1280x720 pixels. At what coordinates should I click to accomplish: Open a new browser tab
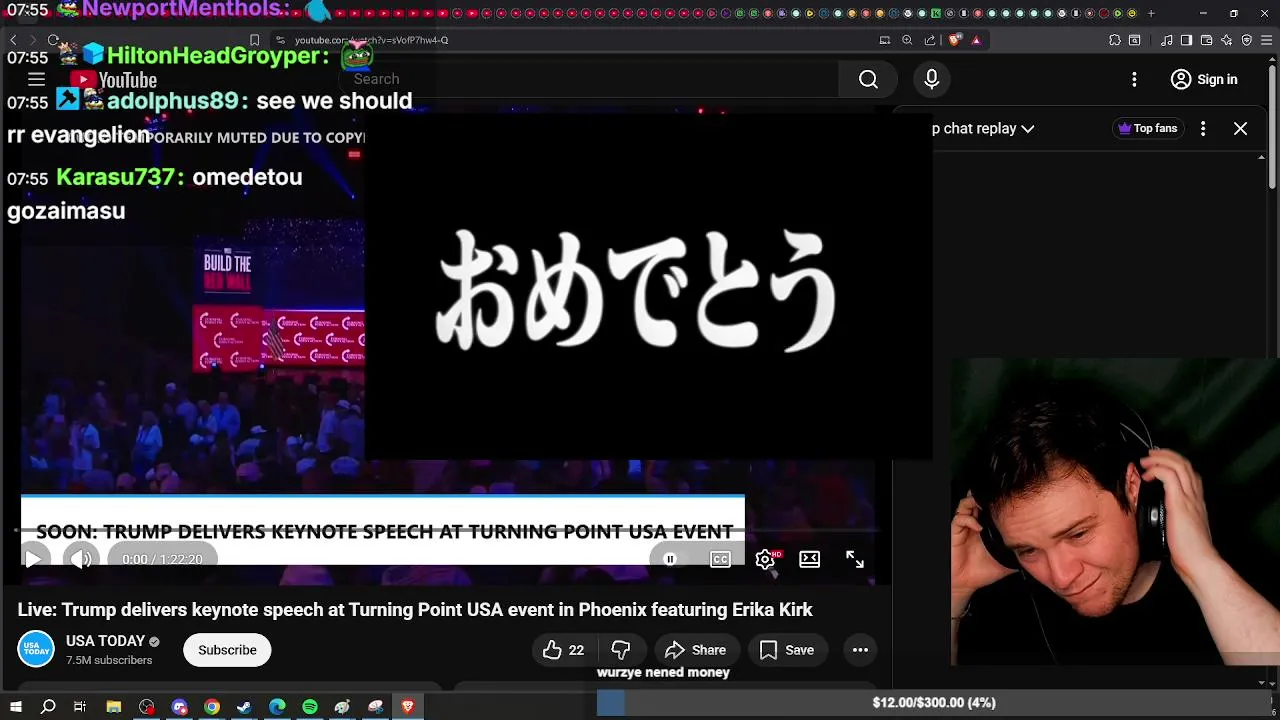coord(1151,13)
